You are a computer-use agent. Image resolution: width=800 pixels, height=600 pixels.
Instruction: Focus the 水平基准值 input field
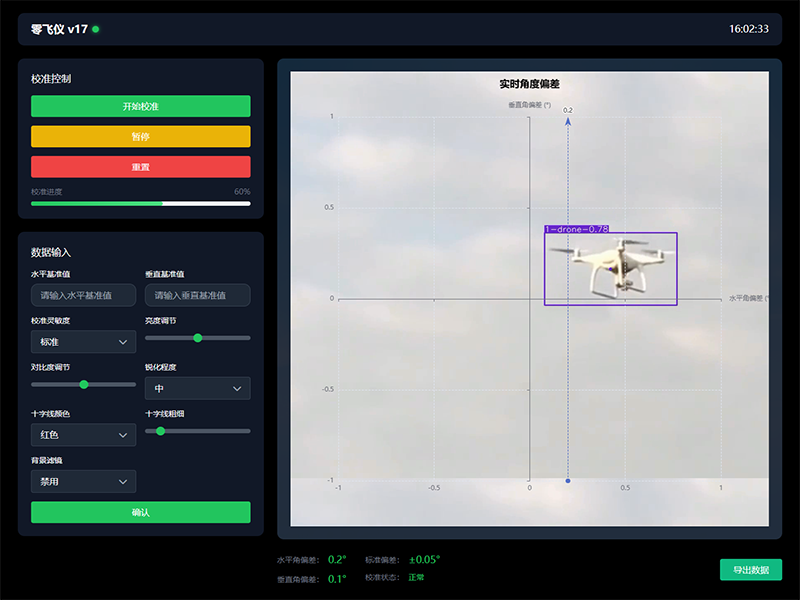83,295
